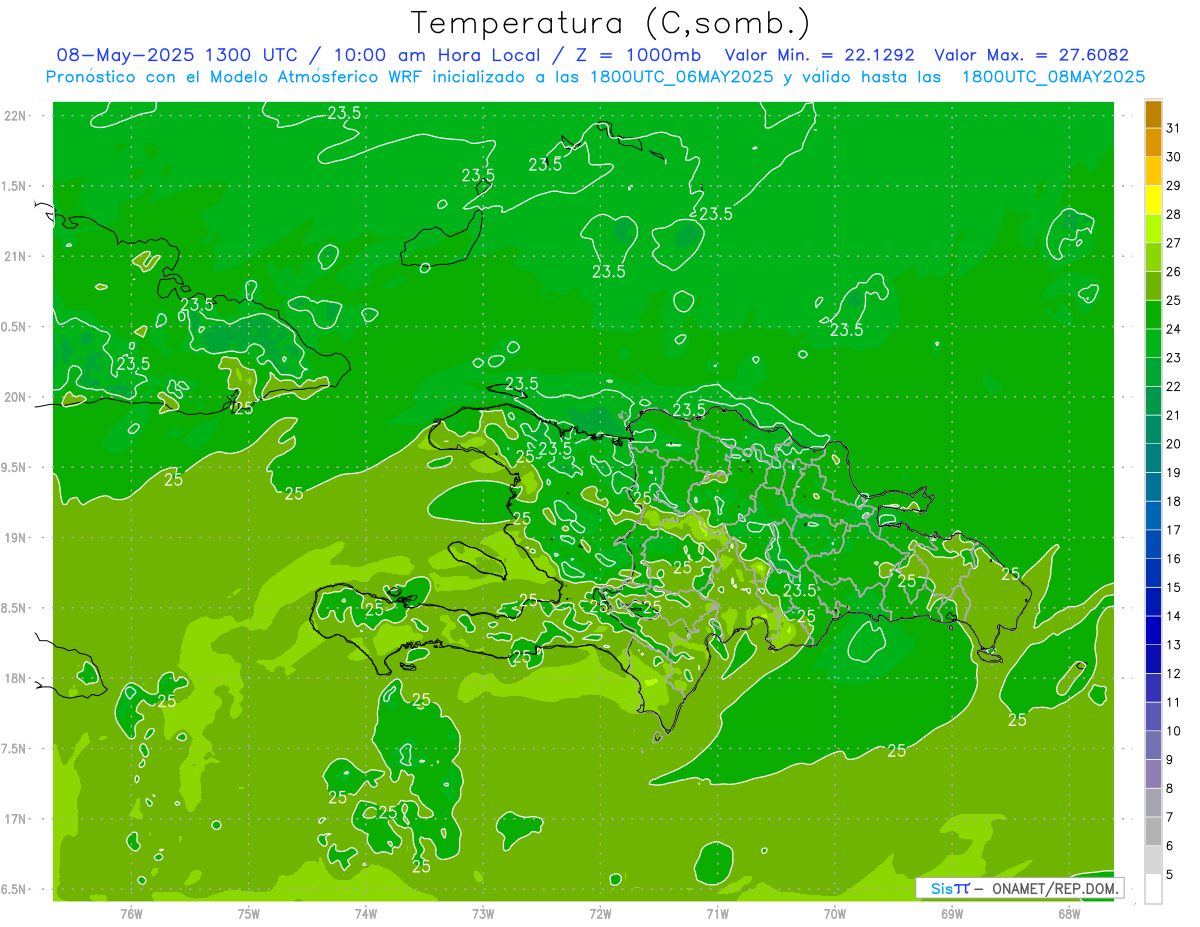Click the longitude axis label "71W"
The image size is (1200, 927).
pyautogui.click(x=717, y=913)
